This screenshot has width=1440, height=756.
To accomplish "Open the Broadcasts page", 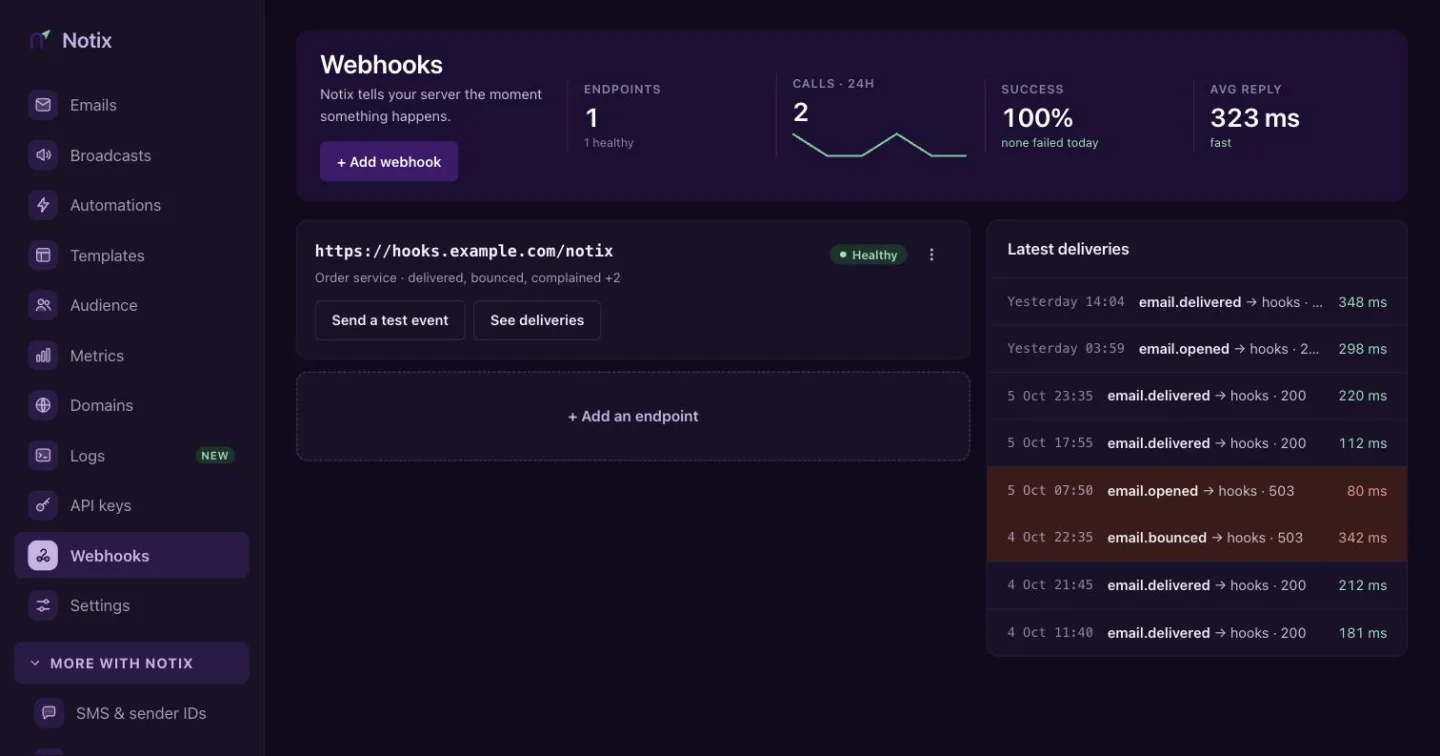I will tap(131, 155).
